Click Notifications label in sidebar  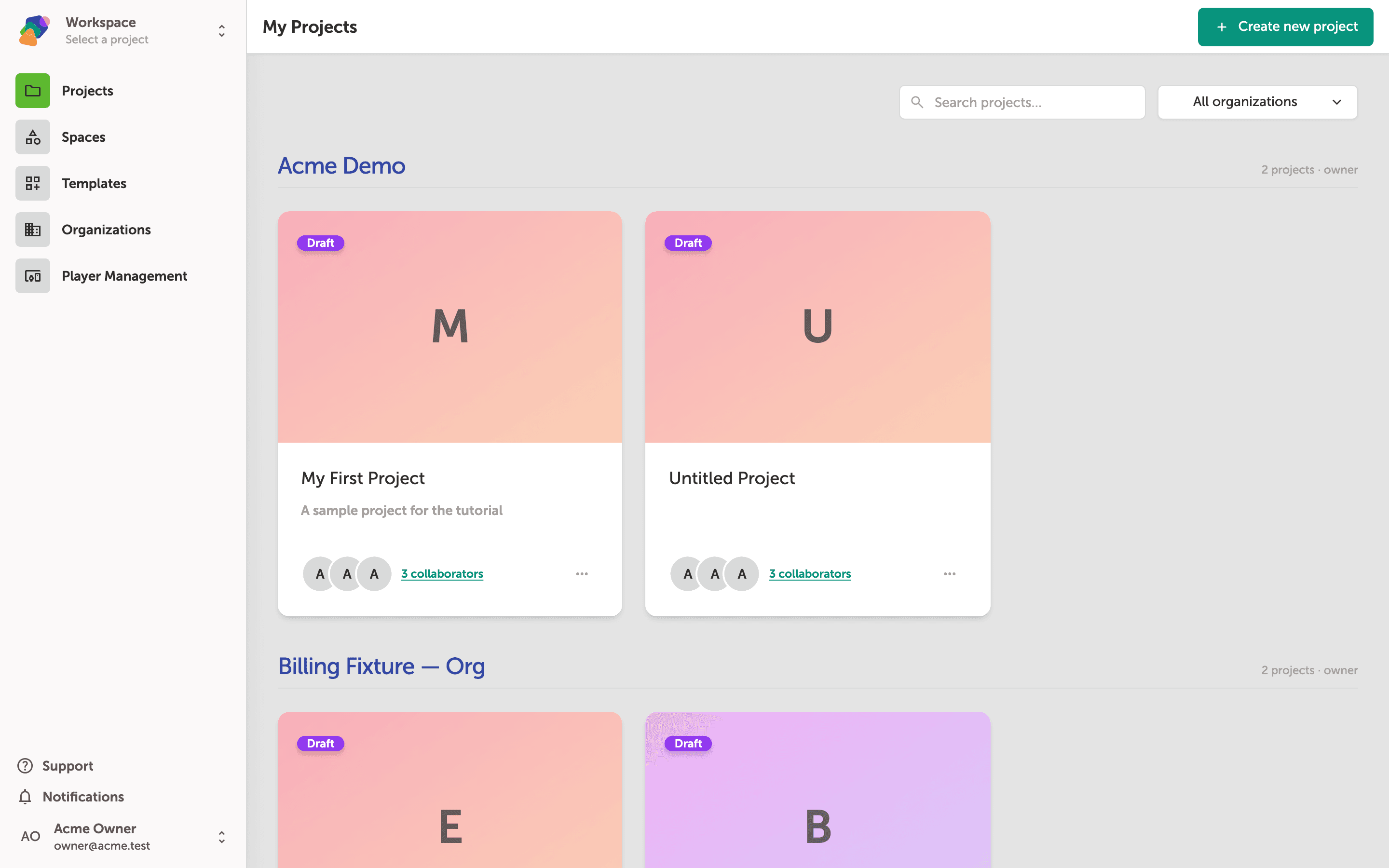pos(83,797)
